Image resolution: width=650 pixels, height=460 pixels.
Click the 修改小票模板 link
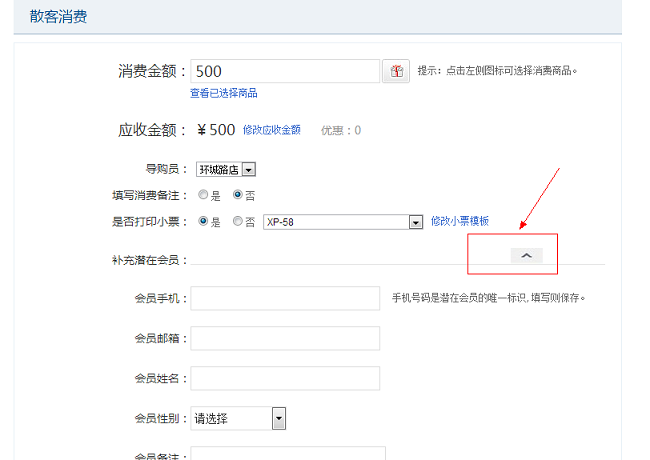click(460, 221)
